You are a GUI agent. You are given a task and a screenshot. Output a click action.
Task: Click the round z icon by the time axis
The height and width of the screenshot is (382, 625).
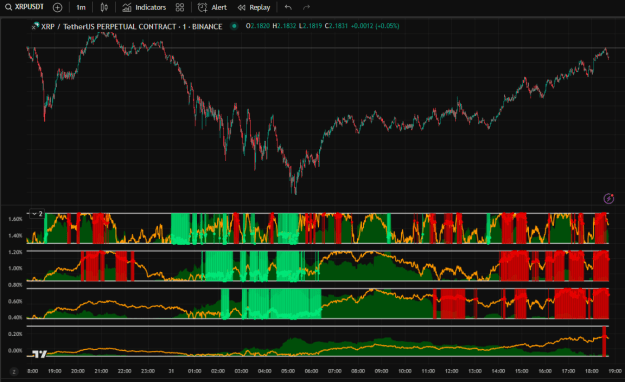click(14, 371)
